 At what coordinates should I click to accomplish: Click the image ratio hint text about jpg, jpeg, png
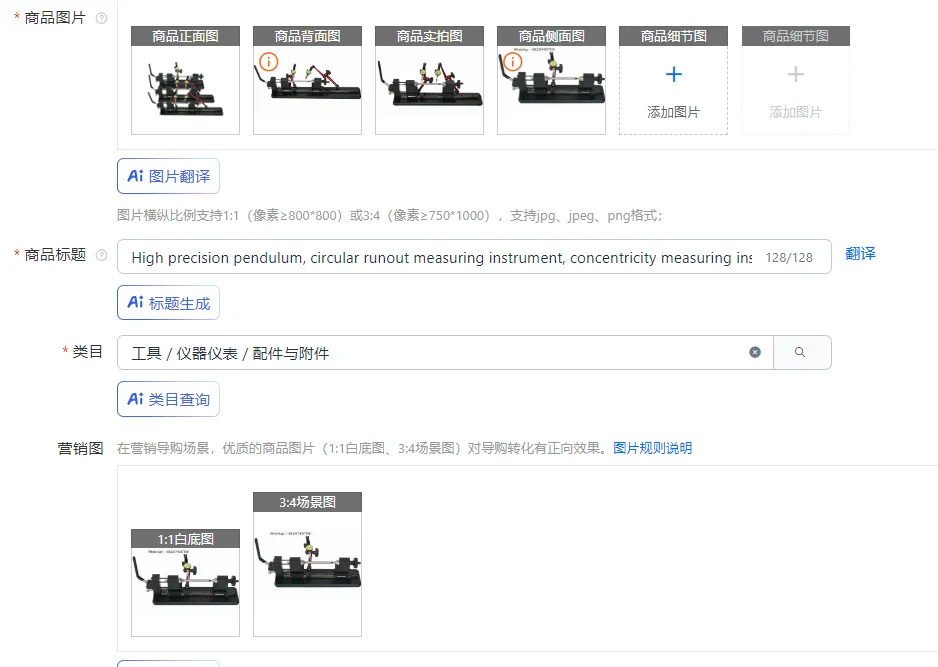tap(389, 215)
